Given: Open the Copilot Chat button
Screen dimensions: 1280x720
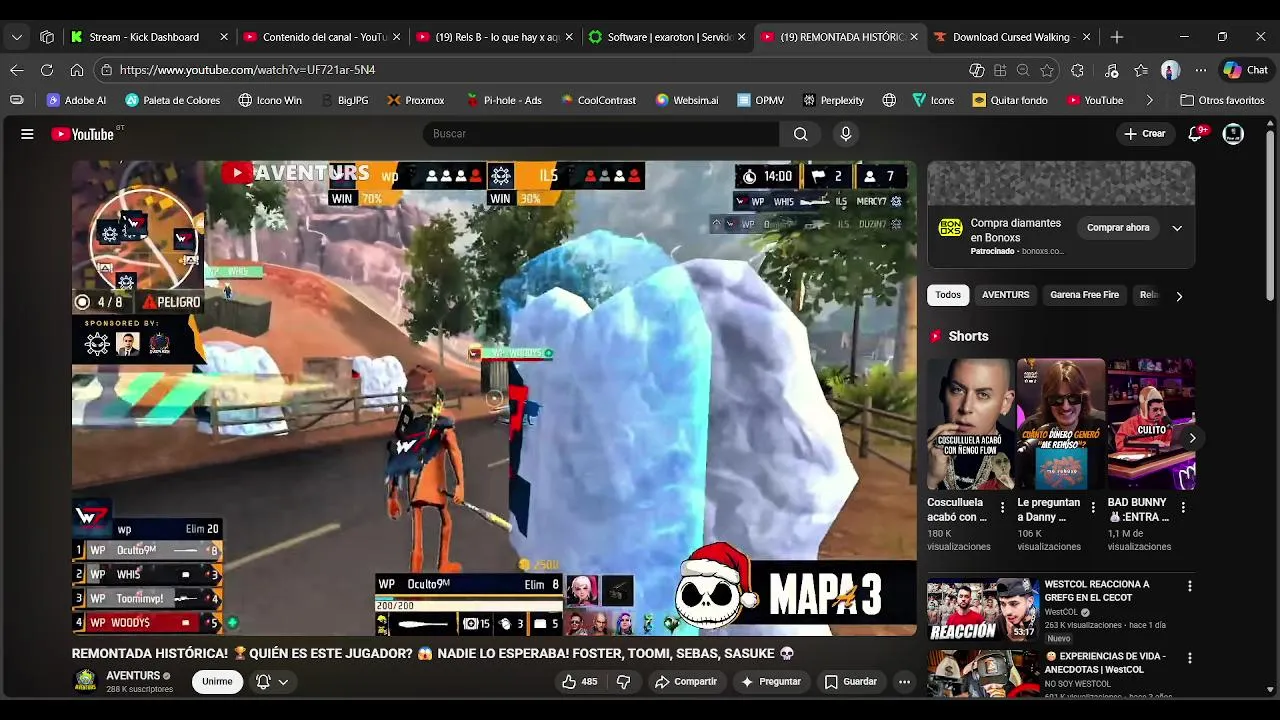Looking at the screenshot, I should point(1246,70).
